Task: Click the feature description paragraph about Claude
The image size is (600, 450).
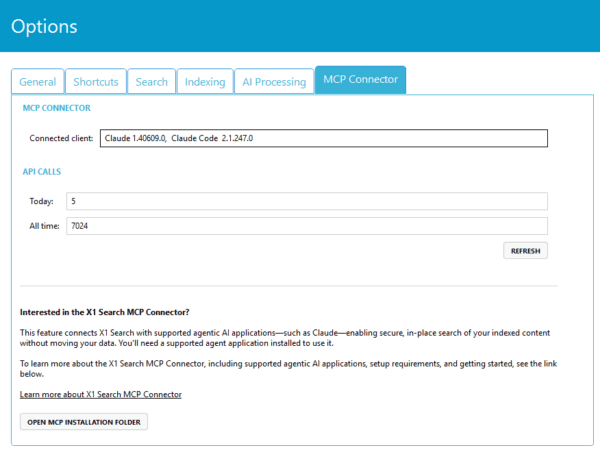Action: [x=285, y=338]
